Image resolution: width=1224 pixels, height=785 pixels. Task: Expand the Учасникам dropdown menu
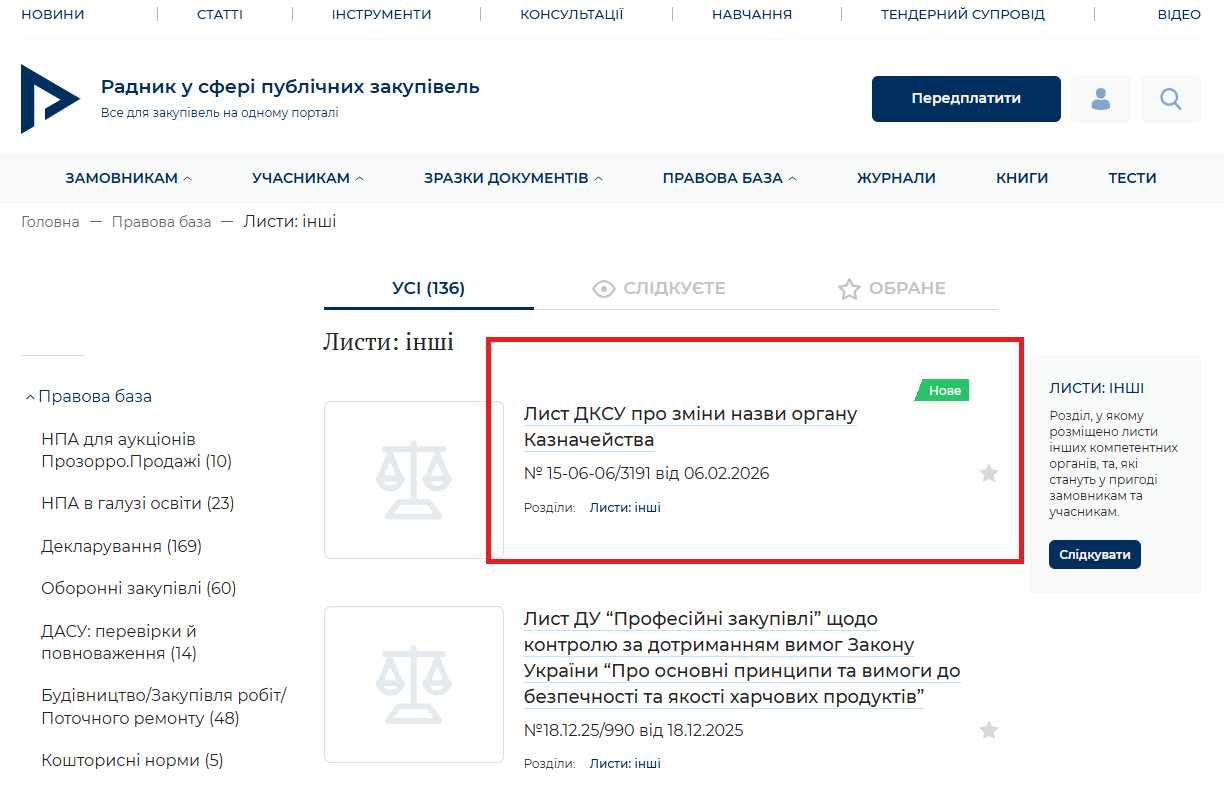coord(308,178)
